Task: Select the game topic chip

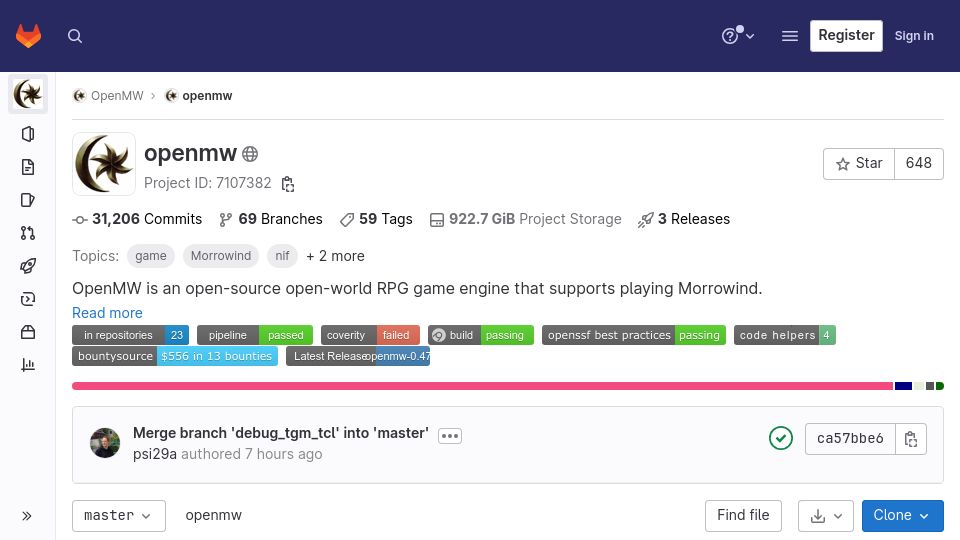Action: point(151,256)
